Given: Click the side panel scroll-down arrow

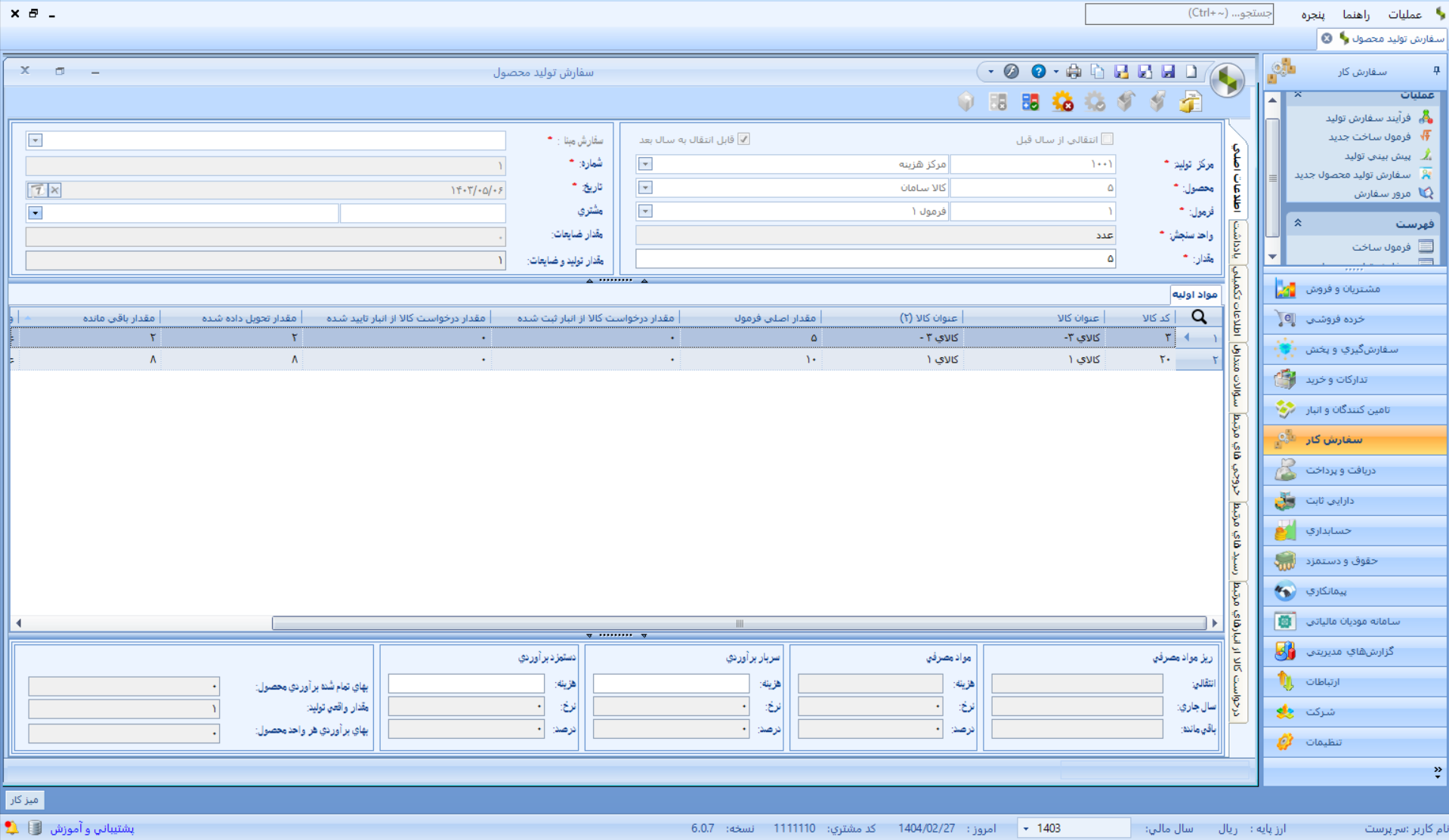Looking at the screenshot, I should 1273,257.
